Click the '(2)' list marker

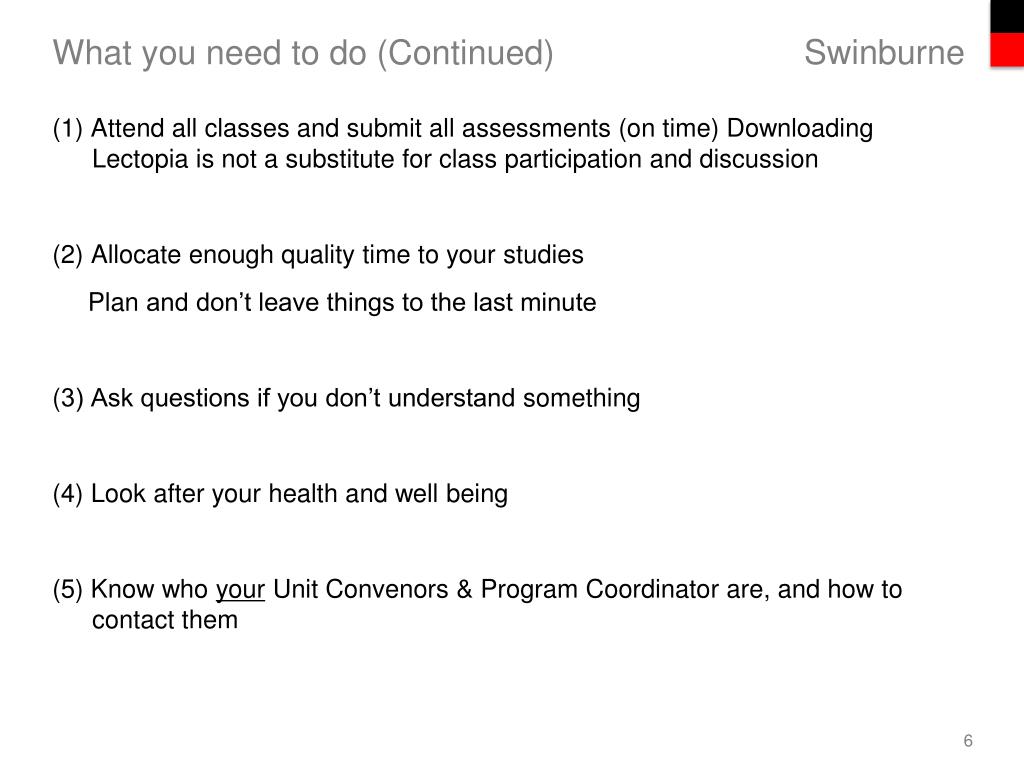coord(68,255)
